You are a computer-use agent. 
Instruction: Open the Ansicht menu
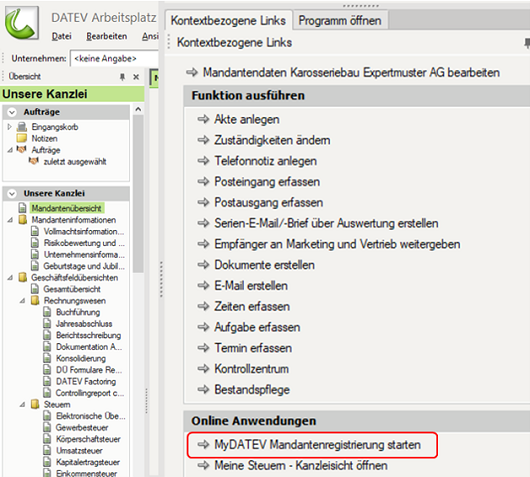click(150, 36)
